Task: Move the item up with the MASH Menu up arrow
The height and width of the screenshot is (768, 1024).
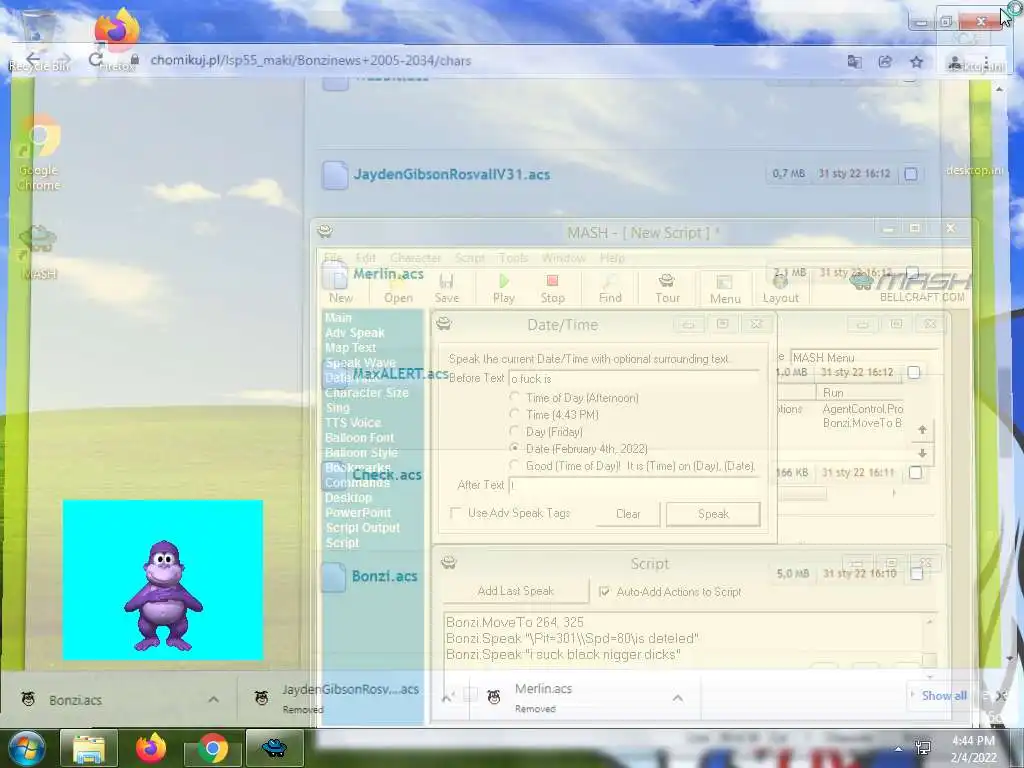Action: [922, 430]
